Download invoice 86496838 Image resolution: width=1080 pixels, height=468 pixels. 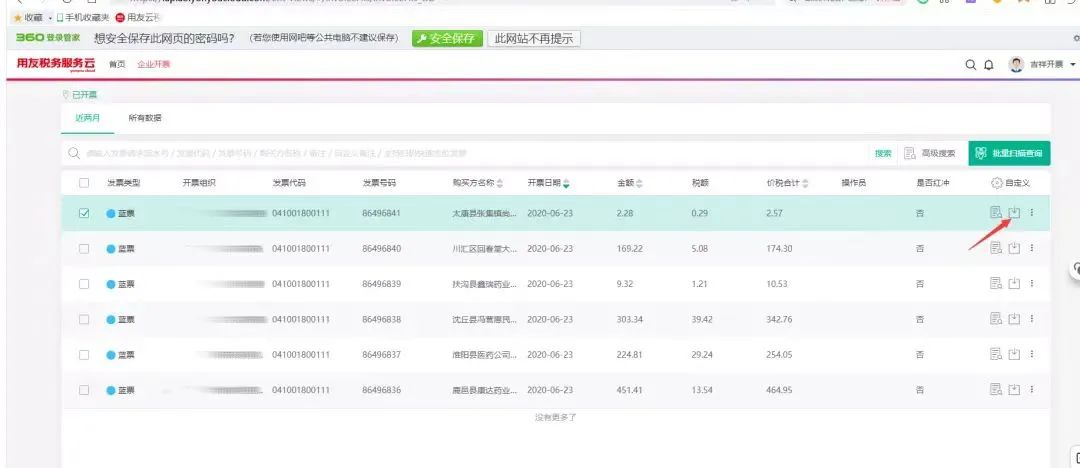[1014, 318]
